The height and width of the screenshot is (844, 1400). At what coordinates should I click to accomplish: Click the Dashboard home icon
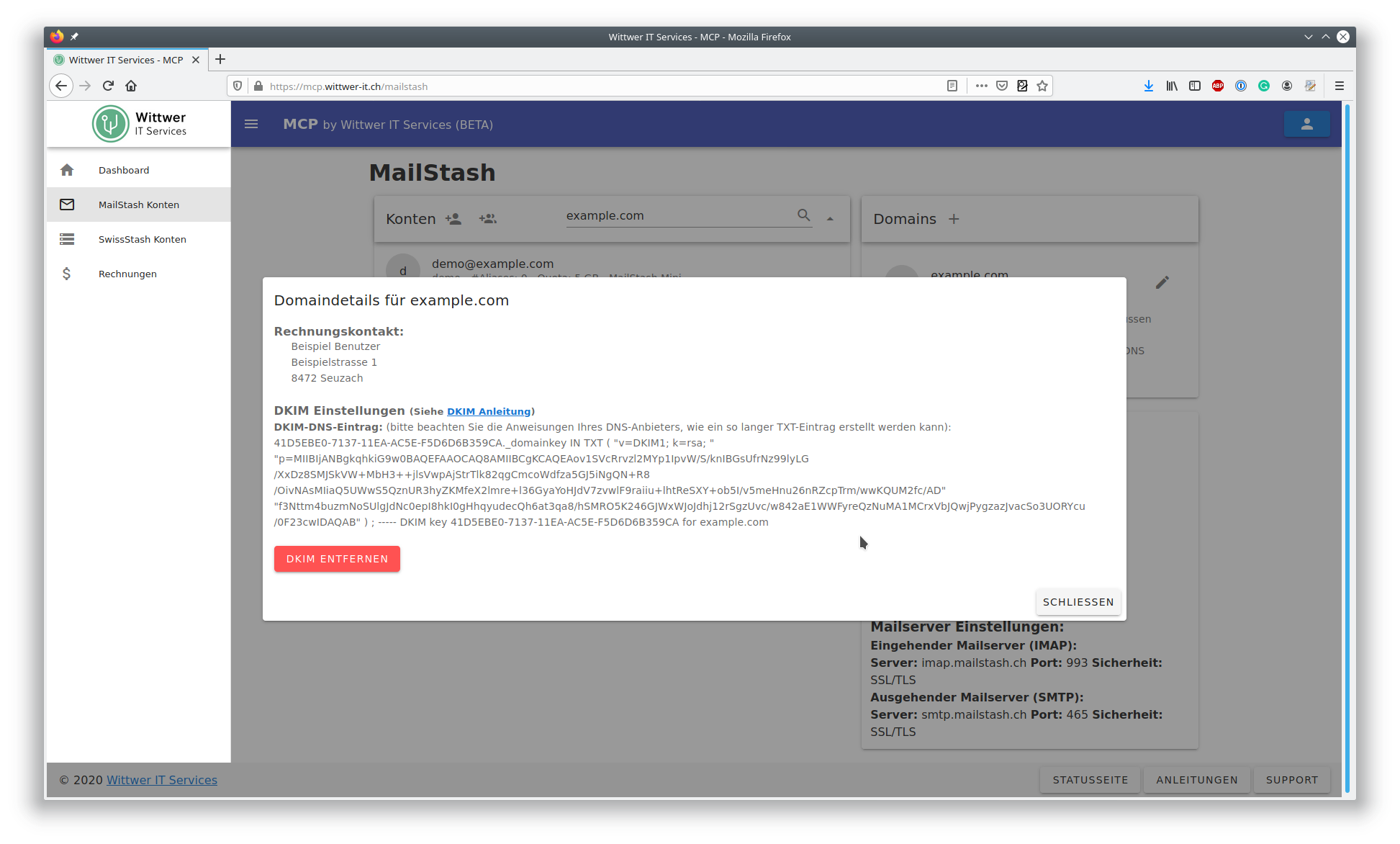pyautogui.click(x=67, y=170)
